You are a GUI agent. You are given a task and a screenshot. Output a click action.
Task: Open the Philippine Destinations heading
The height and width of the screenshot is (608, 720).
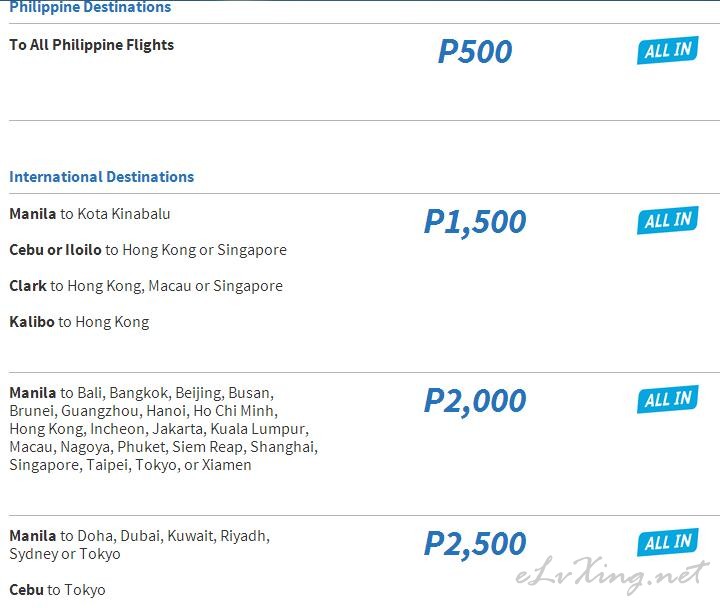tap(90, 7)
